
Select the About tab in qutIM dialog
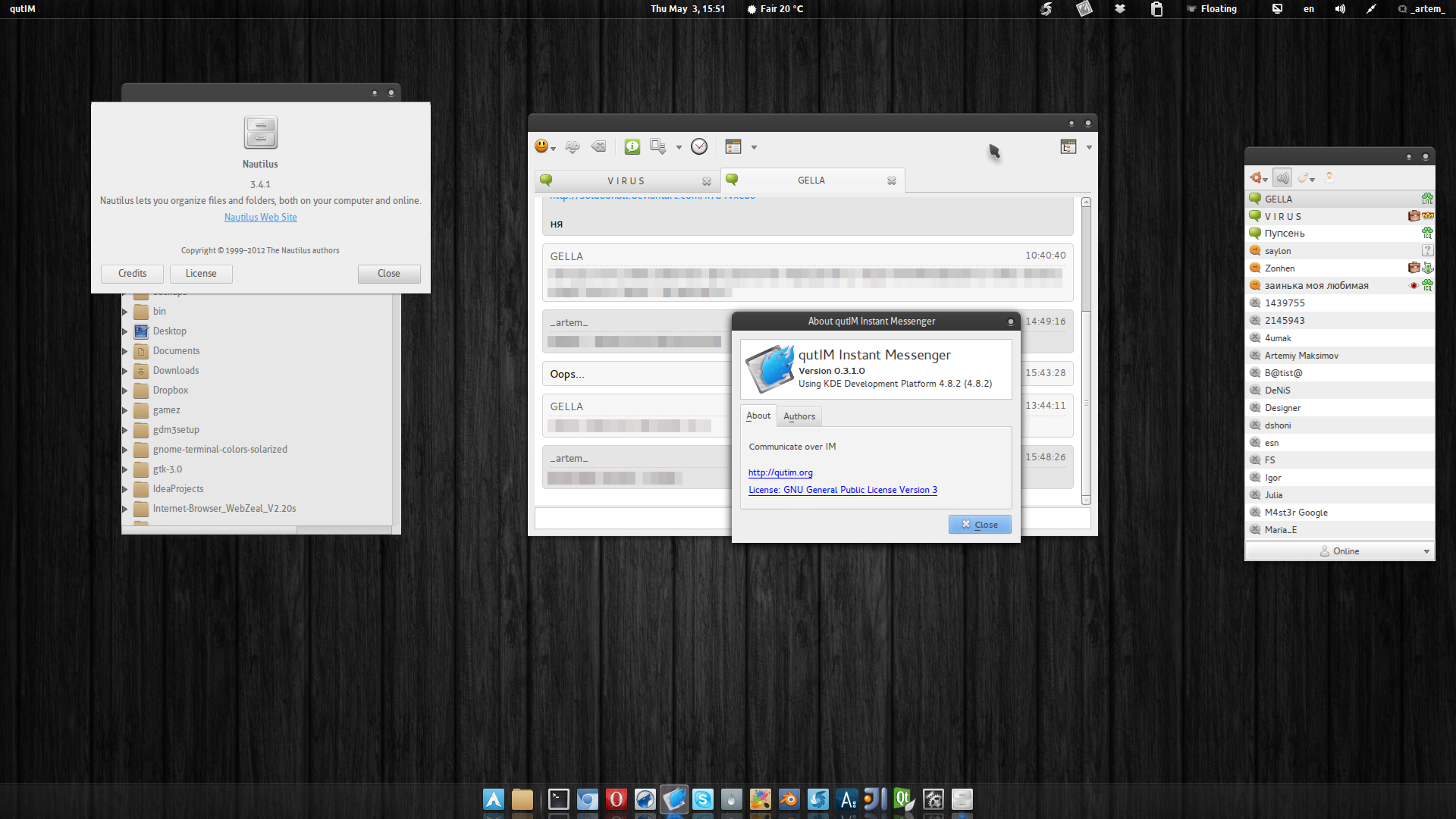(x=758, y=416)
